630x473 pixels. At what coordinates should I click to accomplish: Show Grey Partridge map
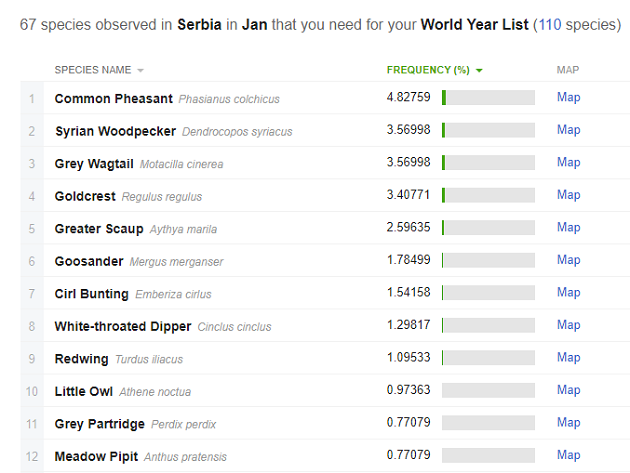pos(569,423)
